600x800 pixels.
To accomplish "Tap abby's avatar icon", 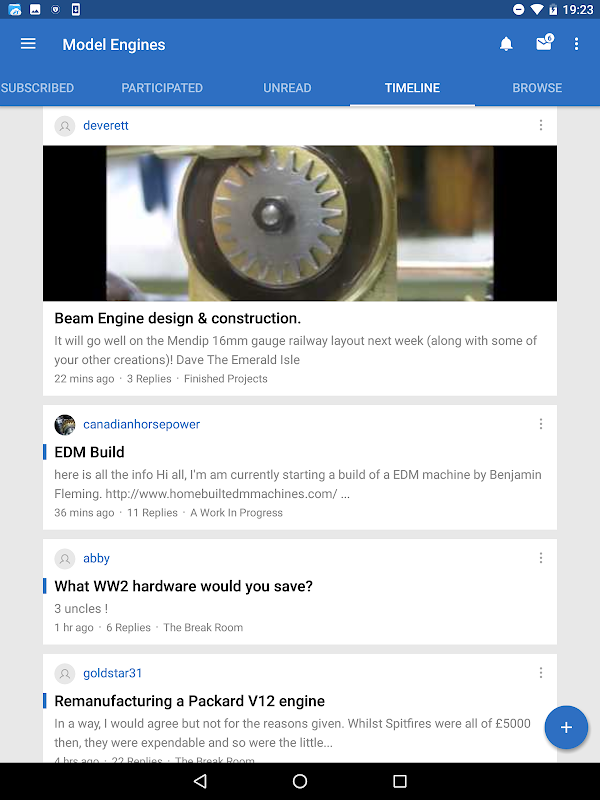I will point(65,559).
